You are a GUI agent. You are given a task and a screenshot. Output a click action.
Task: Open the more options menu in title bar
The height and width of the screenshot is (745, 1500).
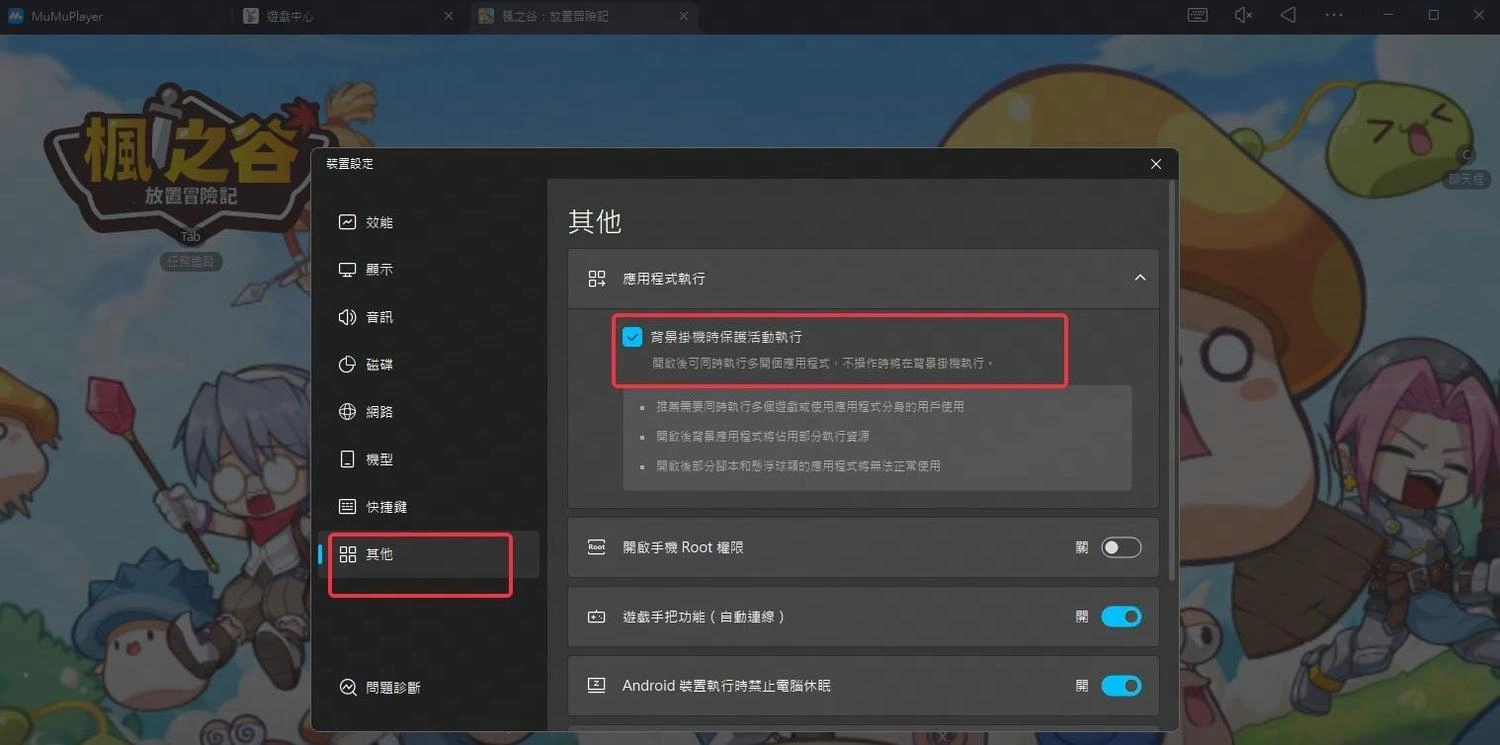[x=1334, y=15]
